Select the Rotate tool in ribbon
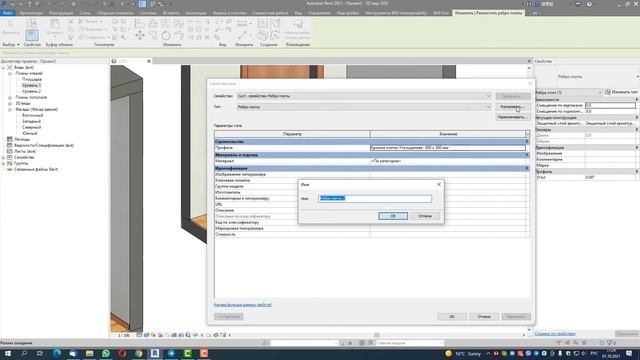This screenshot has width=640, height=360. (x=166, y=36)
